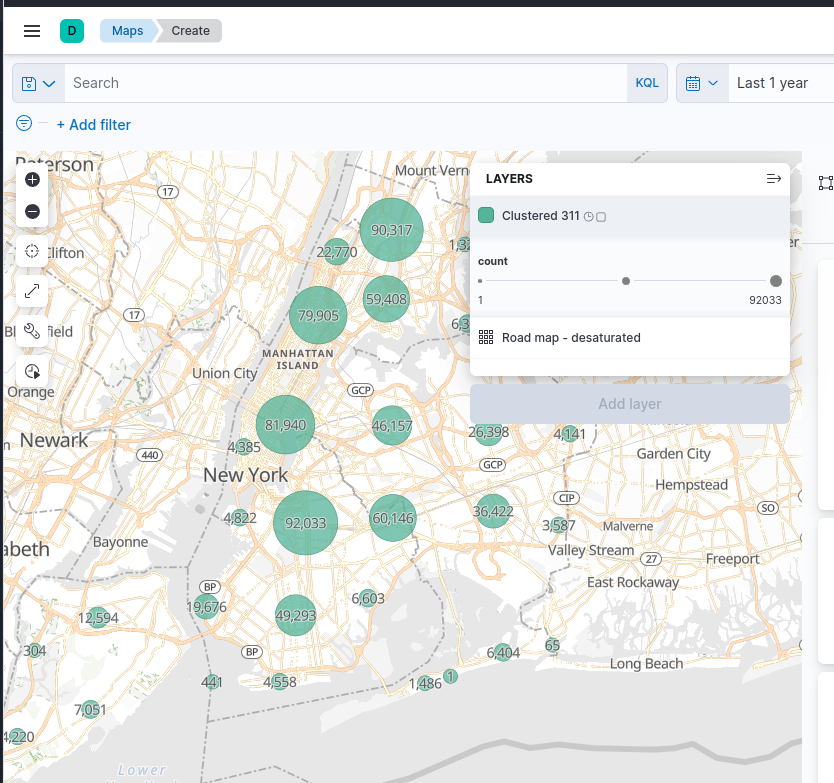Click the 59,408 cluster bubble

(386, 298)
